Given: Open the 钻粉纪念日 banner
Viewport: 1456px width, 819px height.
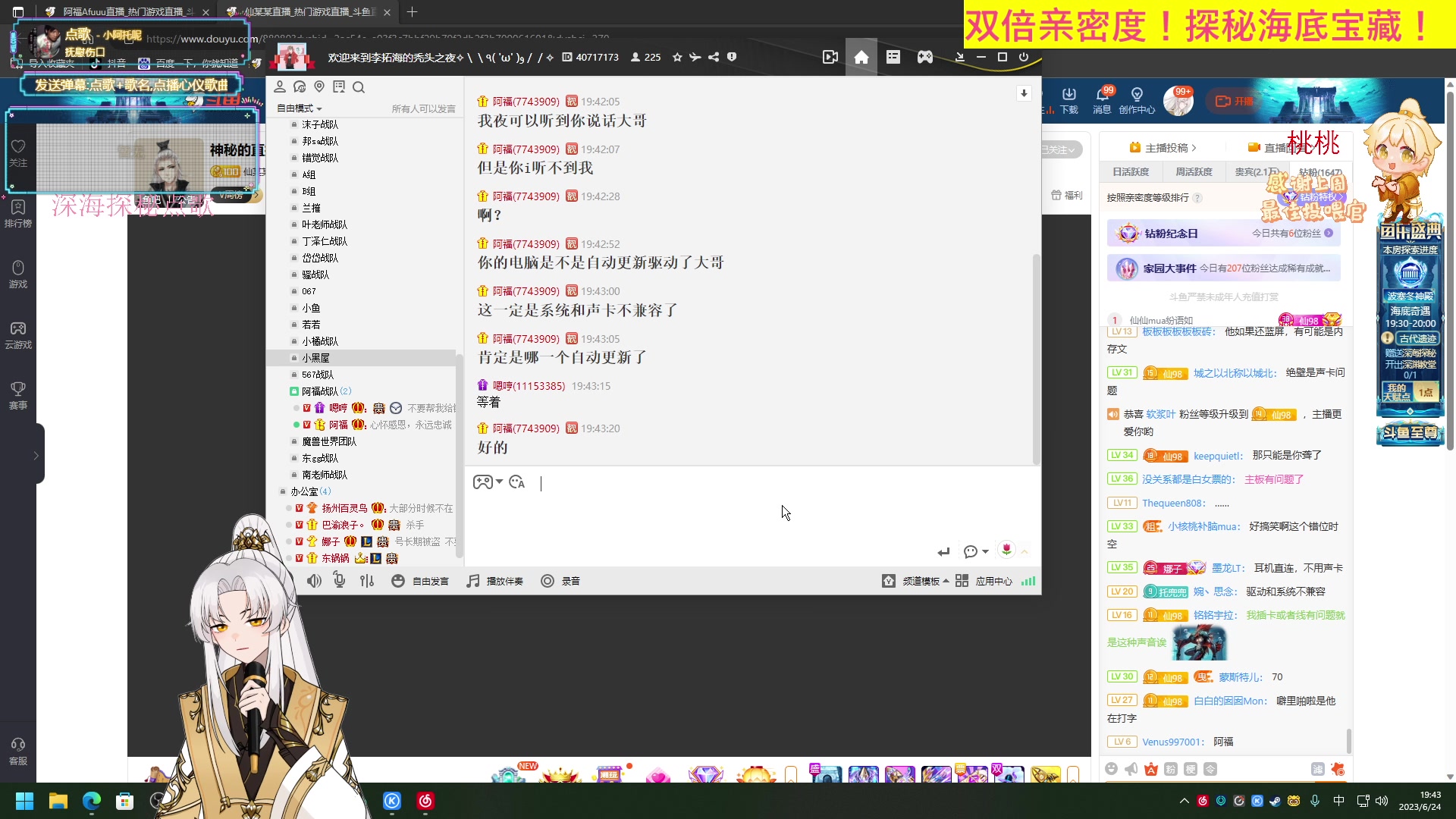Looking at the screenshot, I should coord(1223,234).
